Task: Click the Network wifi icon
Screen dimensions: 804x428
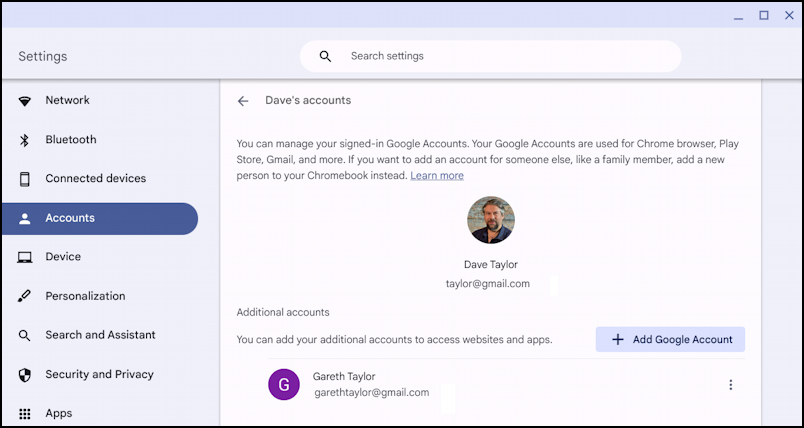Action: (25, 101)
